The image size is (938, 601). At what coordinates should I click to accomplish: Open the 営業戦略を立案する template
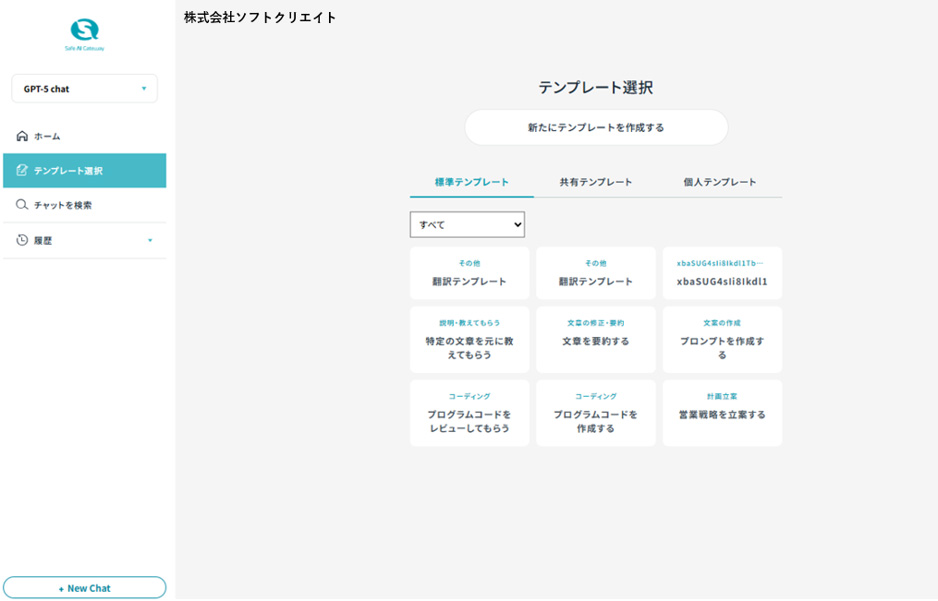722,413
